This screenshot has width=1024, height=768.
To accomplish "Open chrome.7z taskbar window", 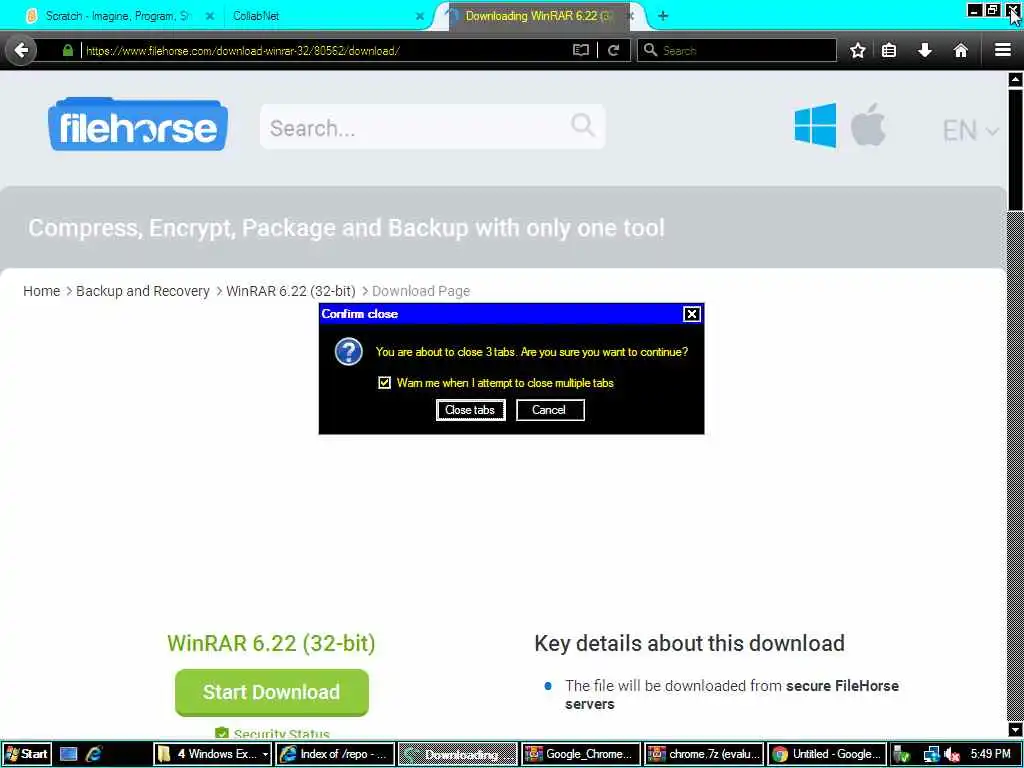I will coord(704,754).
